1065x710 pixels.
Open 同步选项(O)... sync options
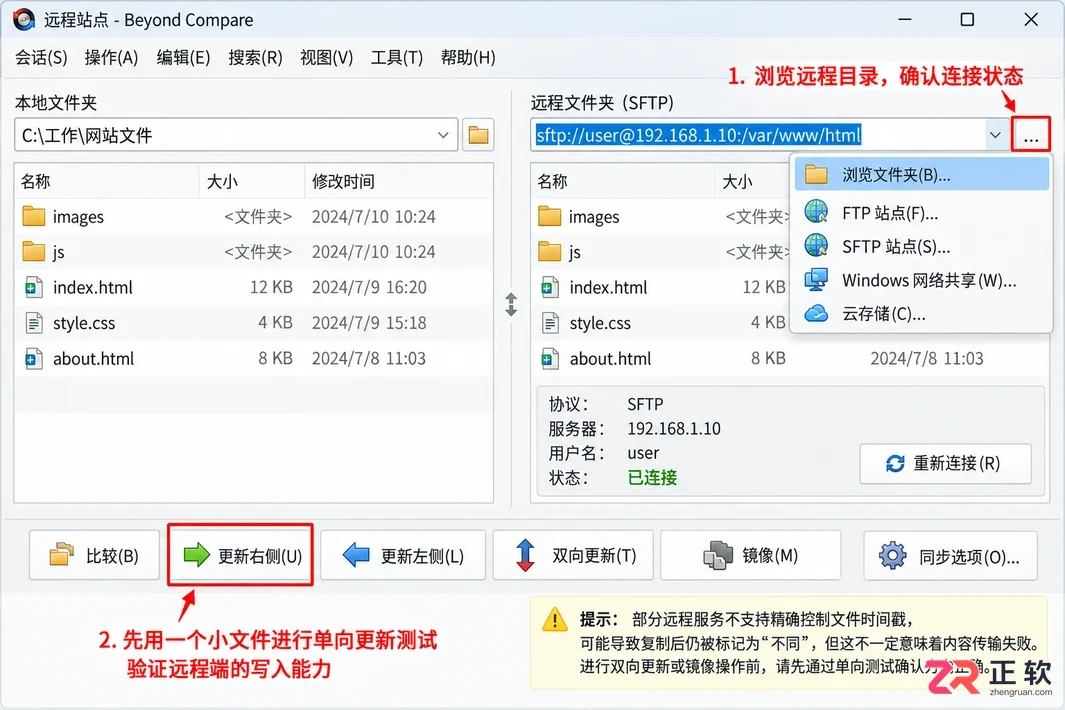(950, 556)
